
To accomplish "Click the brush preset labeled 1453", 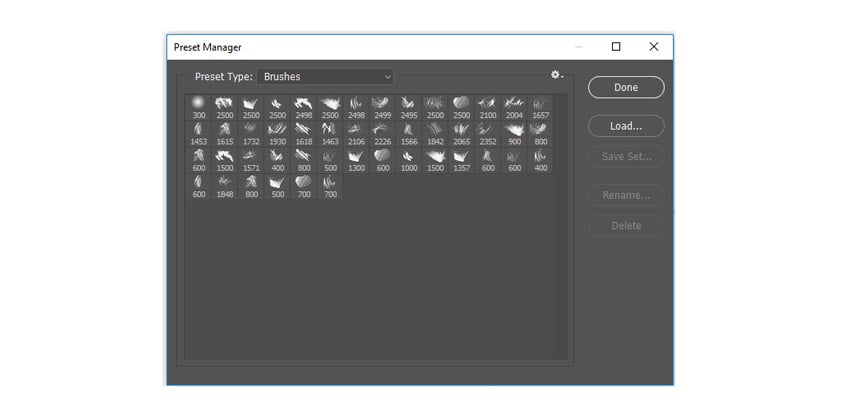I will click(x=199, y=134).
